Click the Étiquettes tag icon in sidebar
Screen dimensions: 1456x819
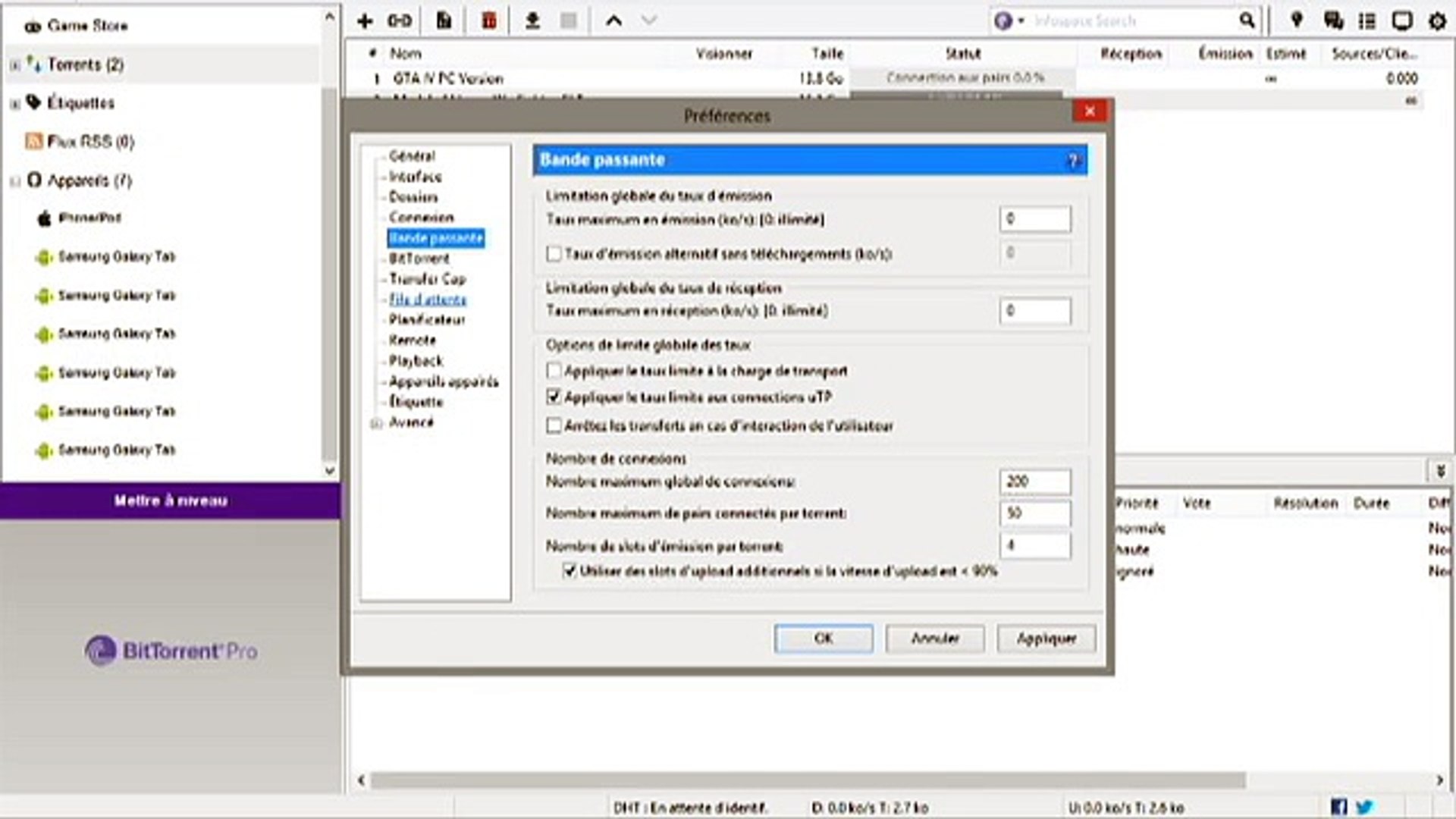pyautogui.click(x=33, y=102)
